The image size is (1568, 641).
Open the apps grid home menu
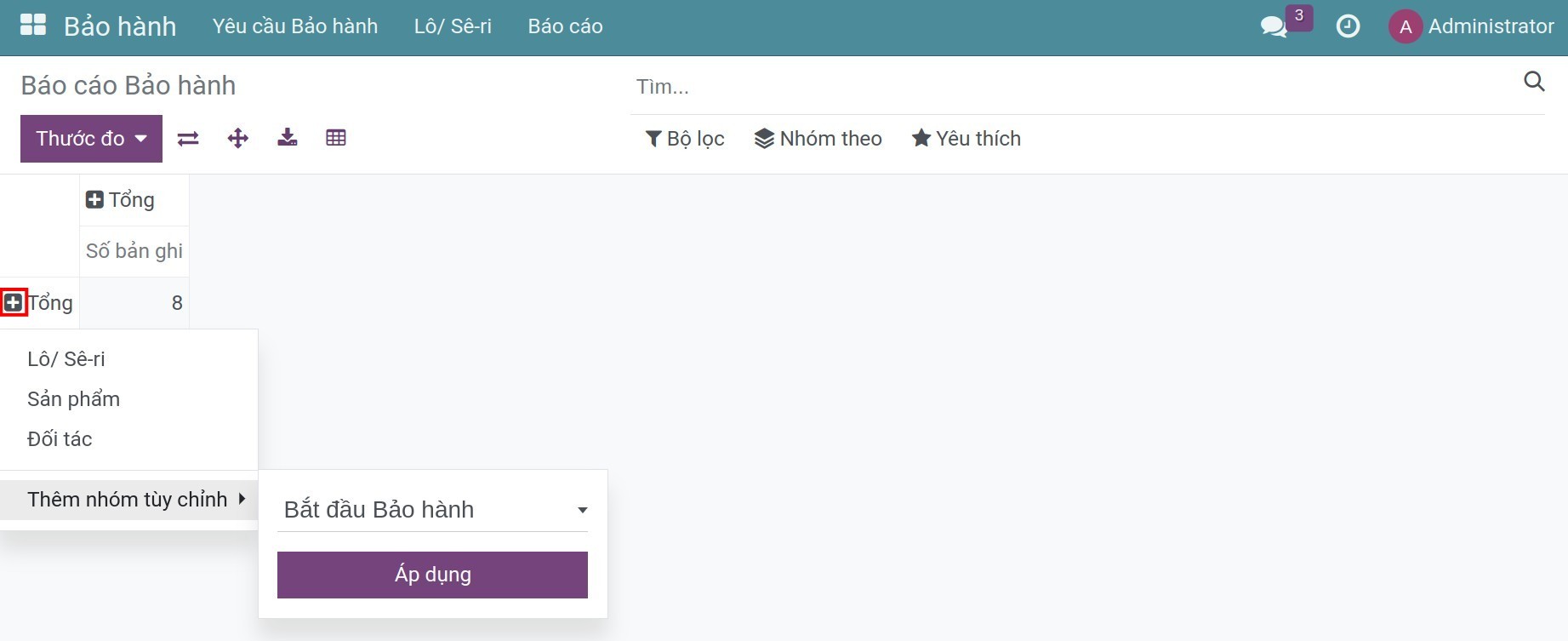point(33,26)
